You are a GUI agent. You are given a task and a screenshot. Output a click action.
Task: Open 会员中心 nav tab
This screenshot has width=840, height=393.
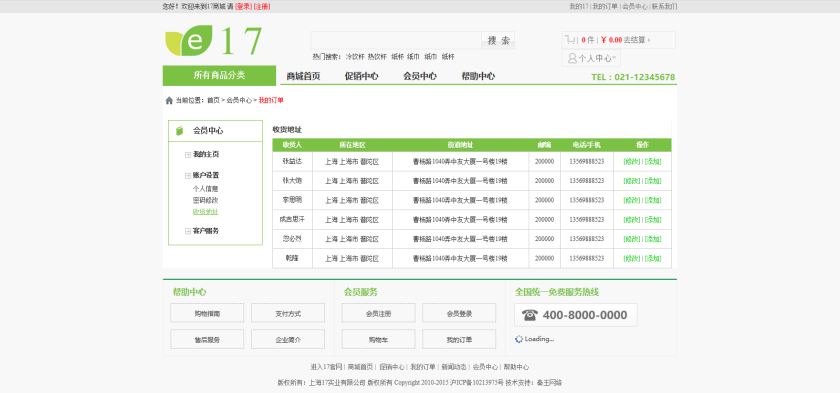[420, 76]
